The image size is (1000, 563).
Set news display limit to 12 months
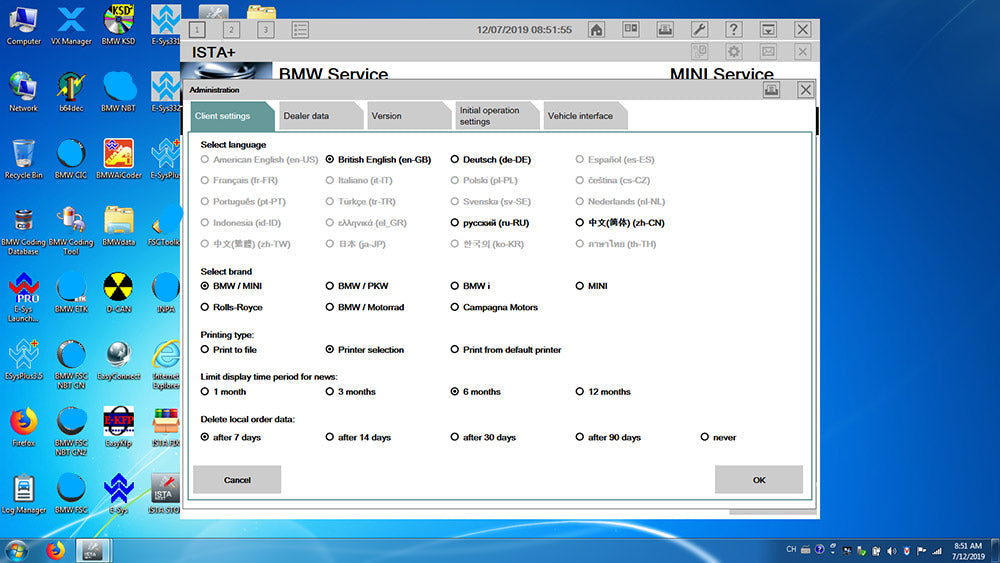[580, 392]
